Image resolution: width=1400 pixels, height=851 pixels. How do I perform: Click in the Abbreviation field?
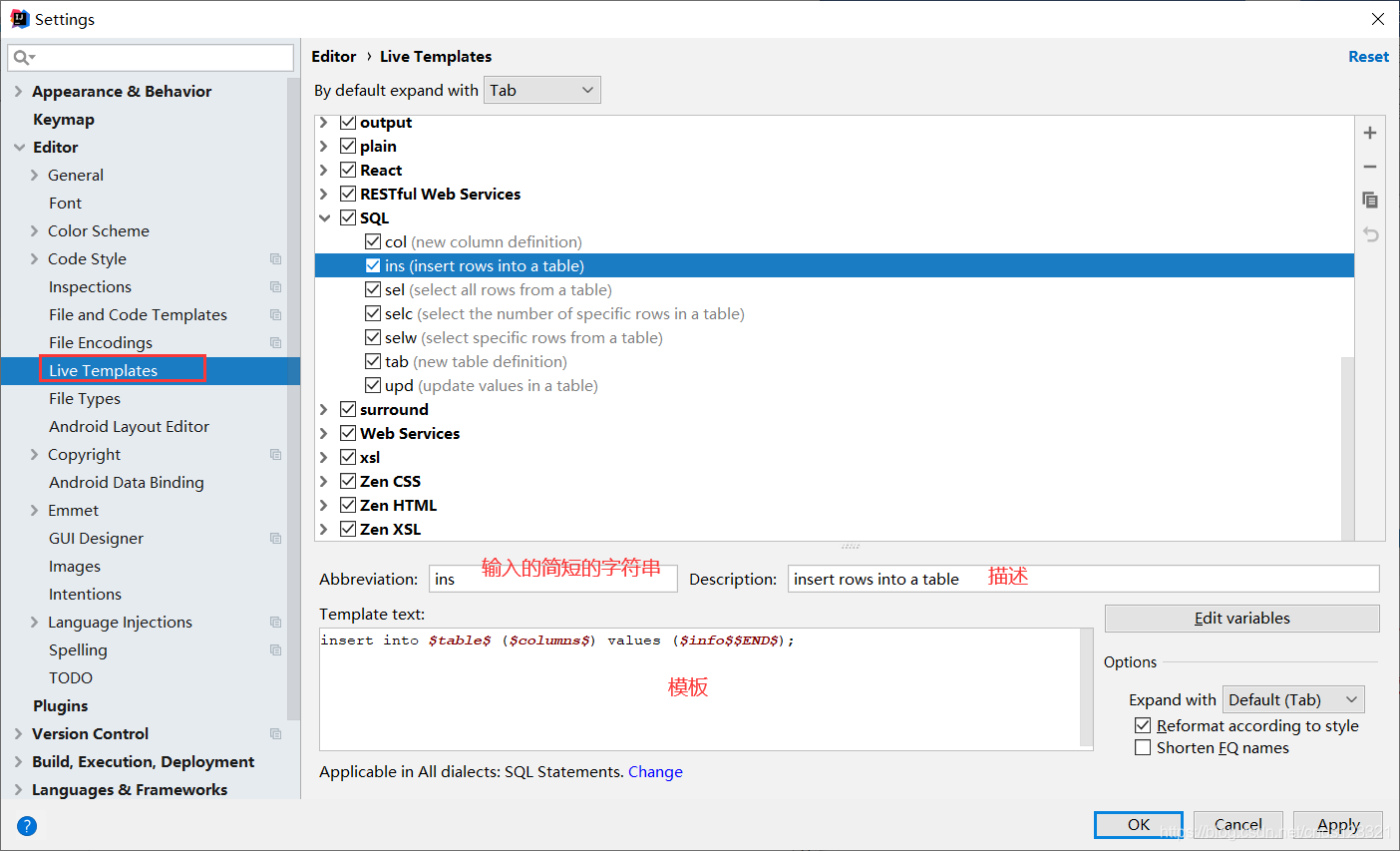553,579
